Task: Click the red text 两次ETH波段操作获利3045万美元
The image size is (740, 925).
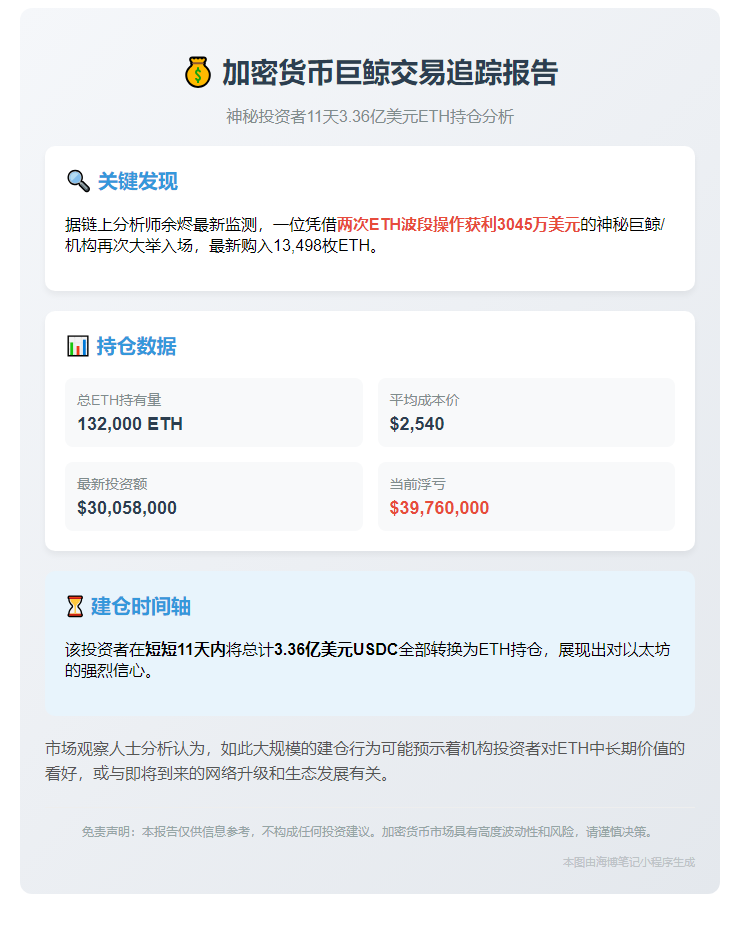Action: (459, 225)
